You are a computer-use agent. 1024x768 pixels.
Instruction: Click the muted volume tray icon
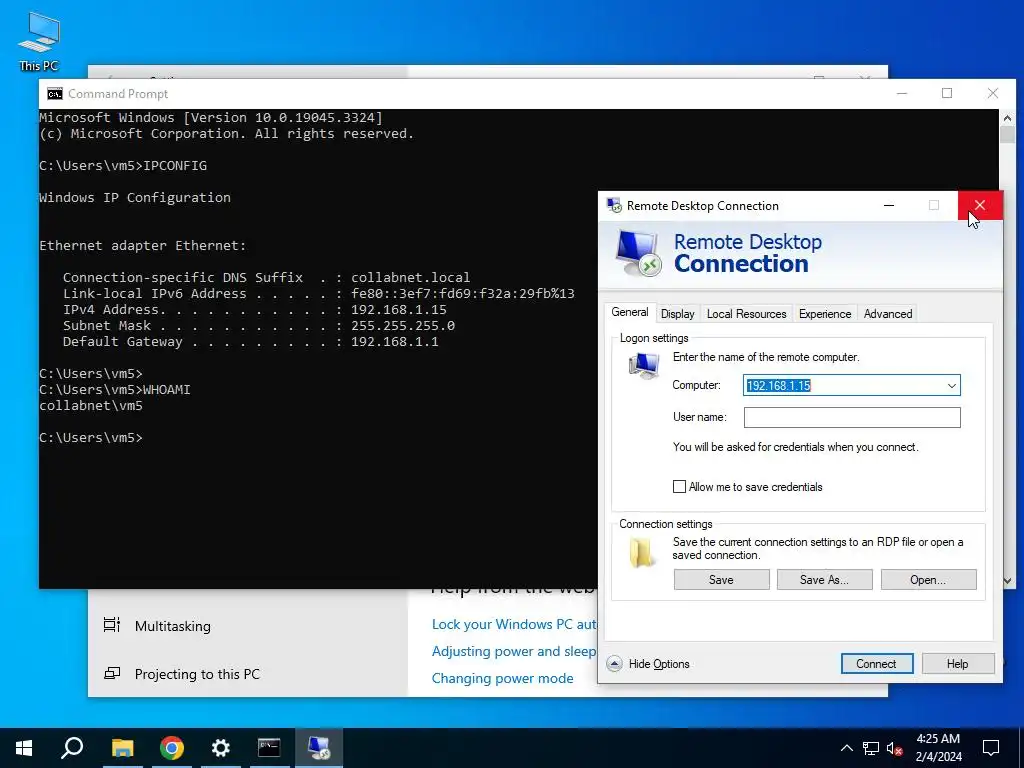894,748
